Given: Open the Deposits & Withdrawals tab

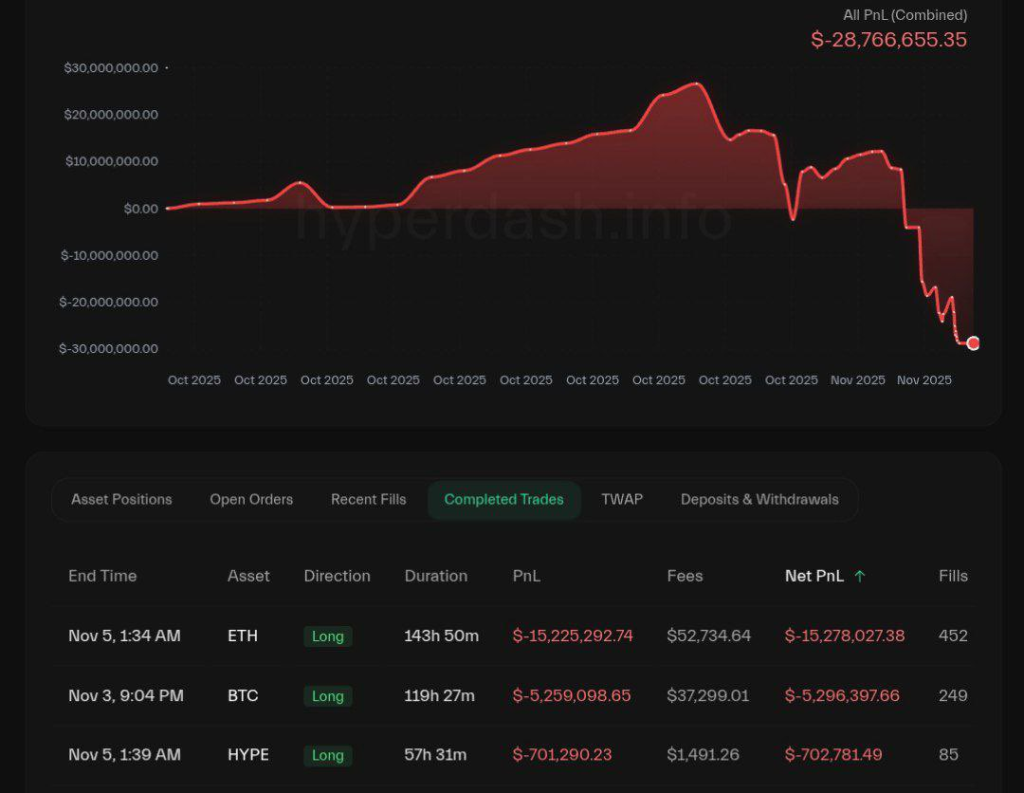Looking at the screenshot, I should click(x=759, y=499).
